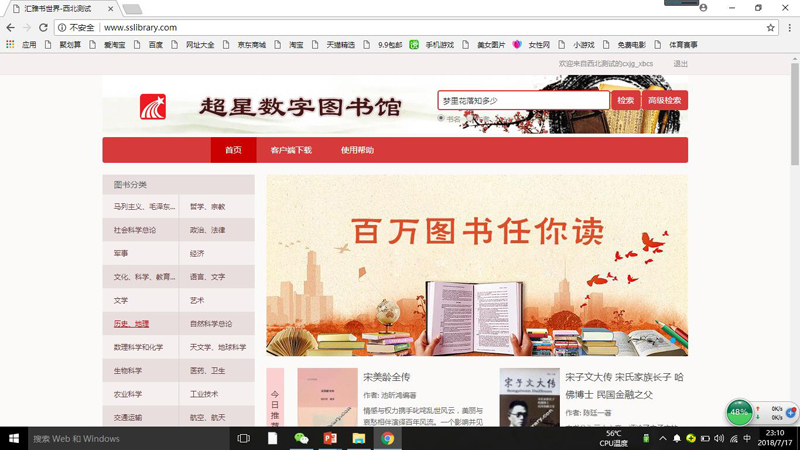Open 天文学、地球科学 category

click(218, 347)
